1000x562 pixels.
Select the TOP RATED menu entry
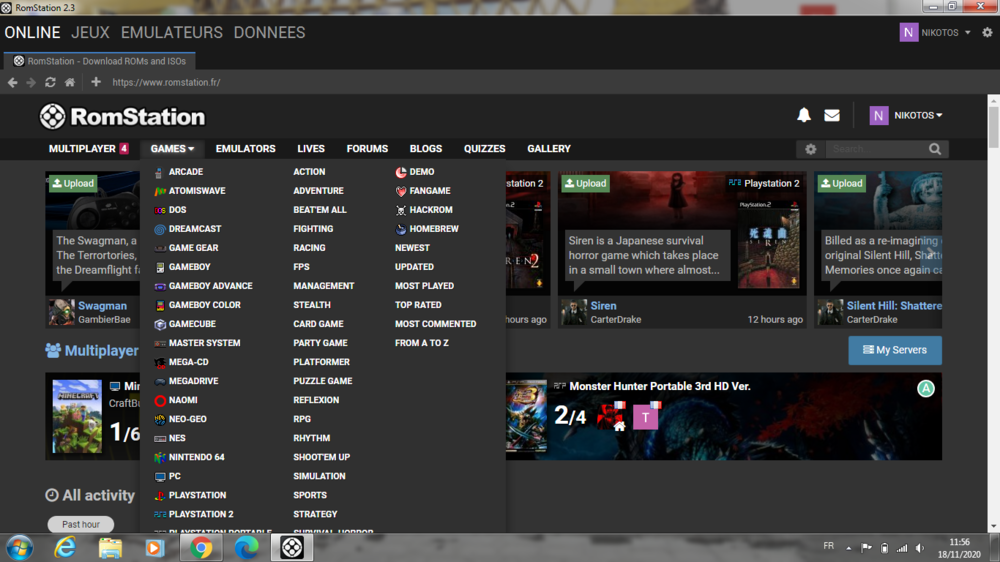click(x=418, y=305)
